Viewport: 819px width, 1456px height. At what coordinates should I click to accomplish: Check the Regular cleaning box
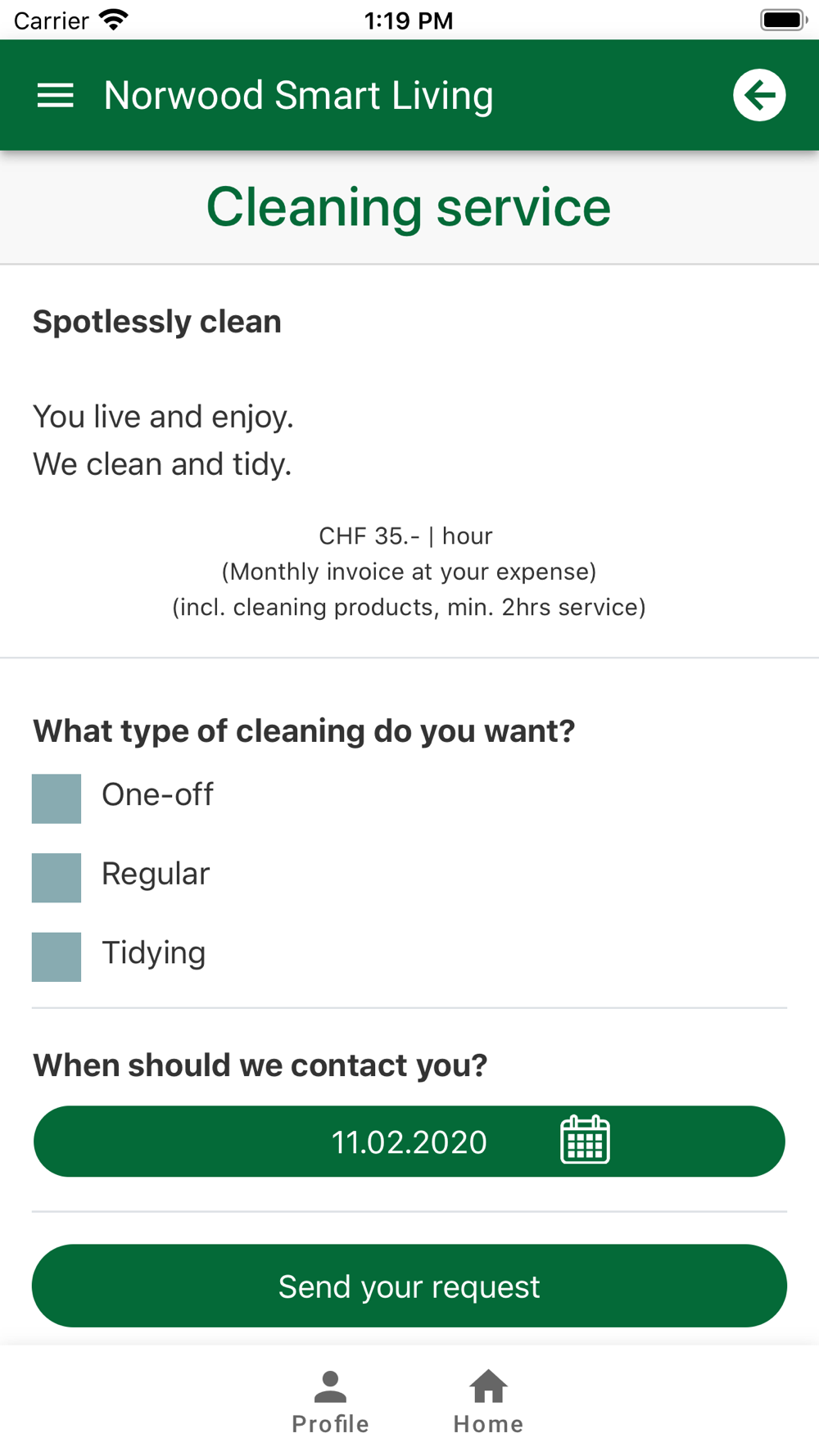pos(57,878)
